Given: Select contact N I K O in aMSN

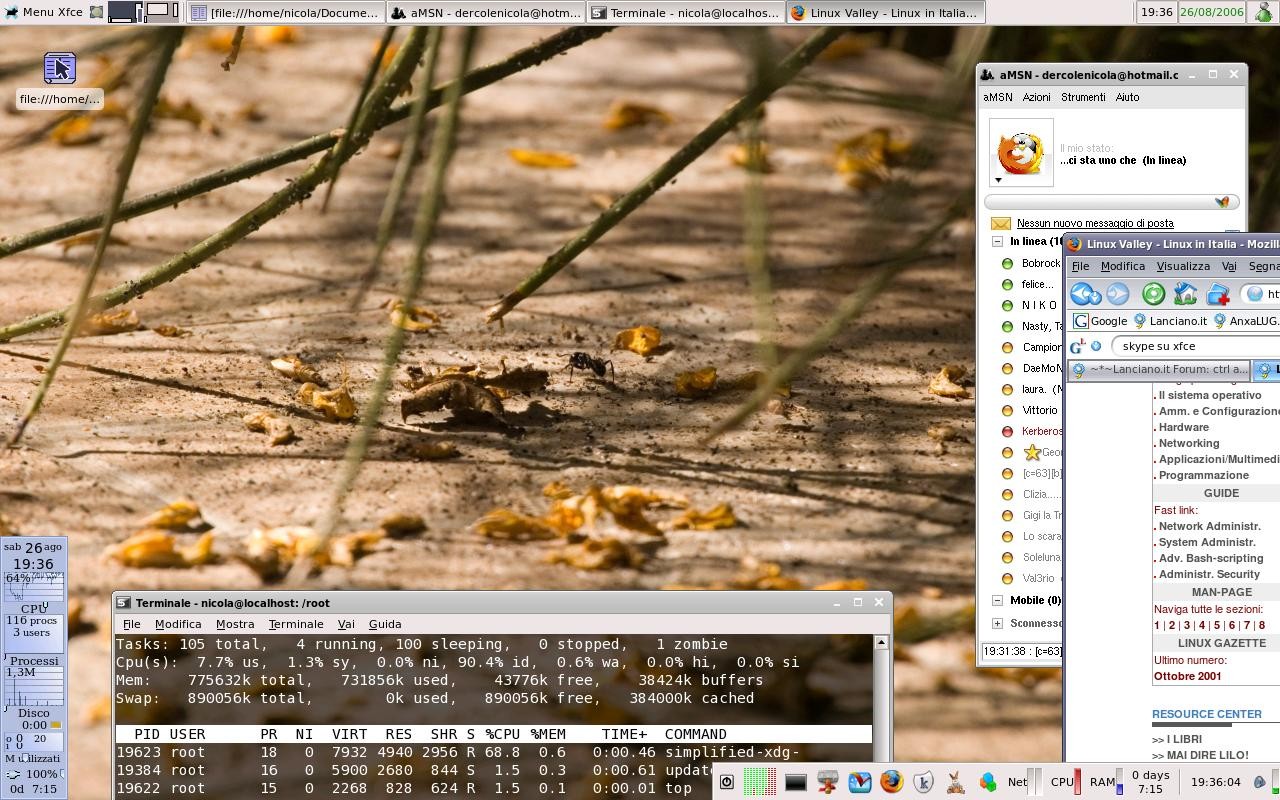Looking at the screenshot, I should [x=1039, y=305].
